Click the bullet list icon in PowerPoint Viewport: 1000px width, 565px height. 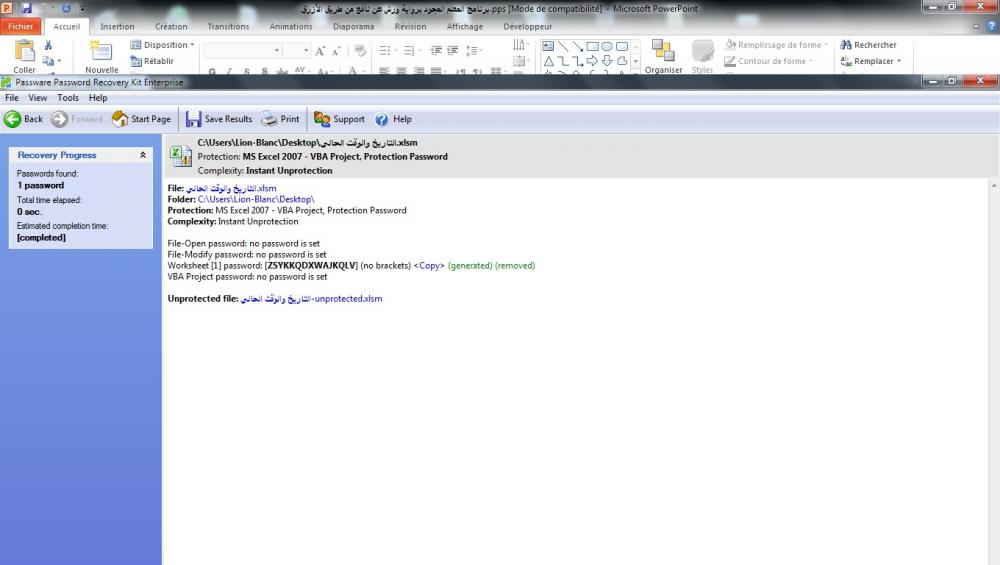(385, 50)
